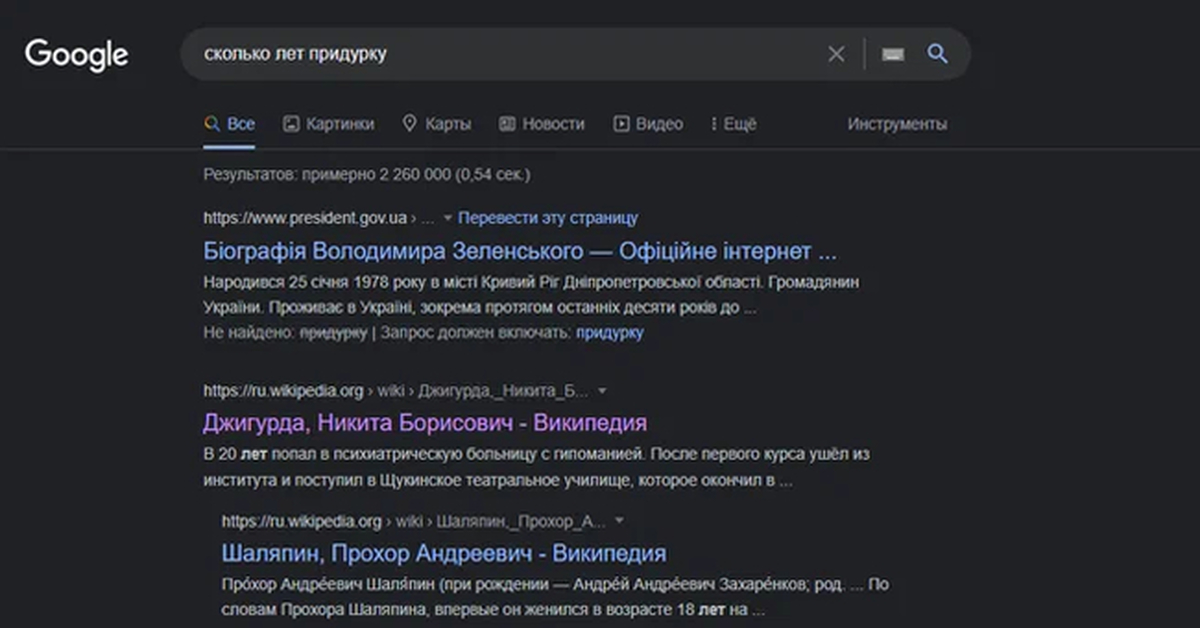
Task: Select the Все results tab
Action: tap(229, 124)
